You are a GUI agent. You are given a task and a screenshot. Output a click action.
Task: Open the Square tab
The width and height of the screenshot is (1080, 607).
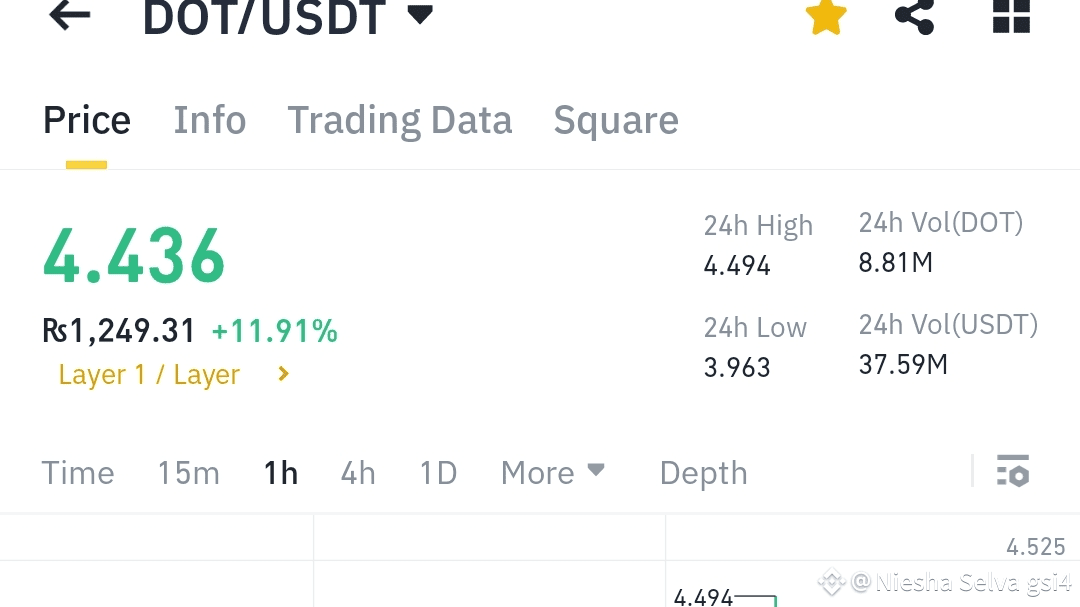pyautogui.click(x=616, y=121)
